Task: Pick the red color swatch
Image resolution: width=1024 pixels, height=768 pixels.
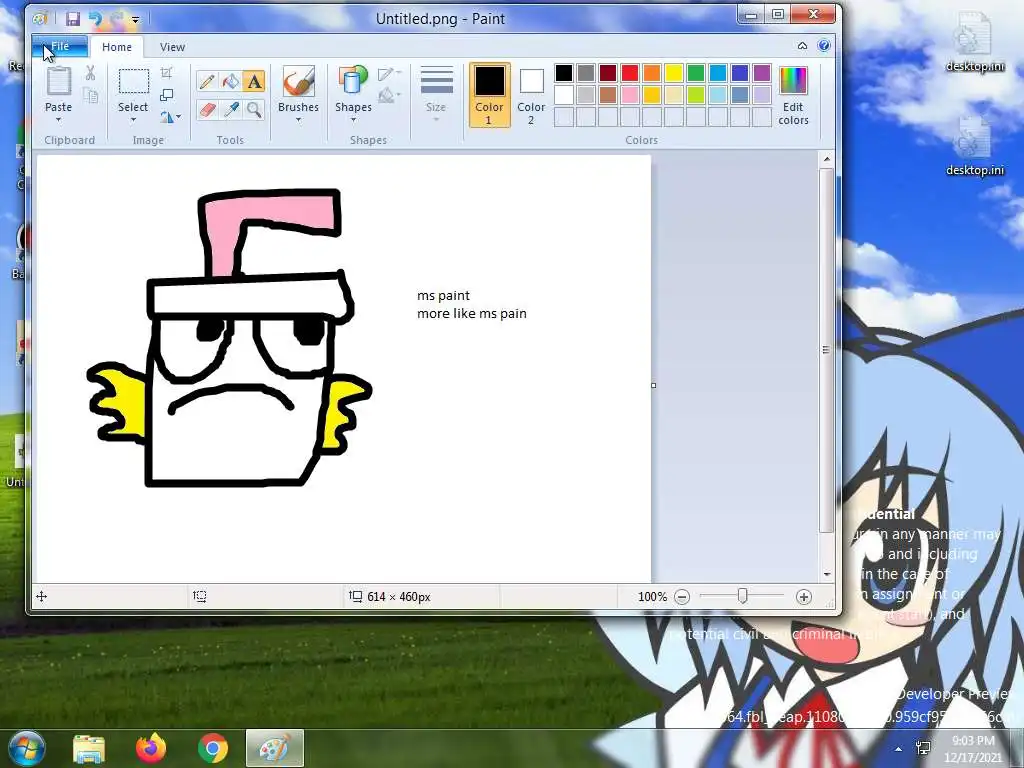Action: coord(630,72)
